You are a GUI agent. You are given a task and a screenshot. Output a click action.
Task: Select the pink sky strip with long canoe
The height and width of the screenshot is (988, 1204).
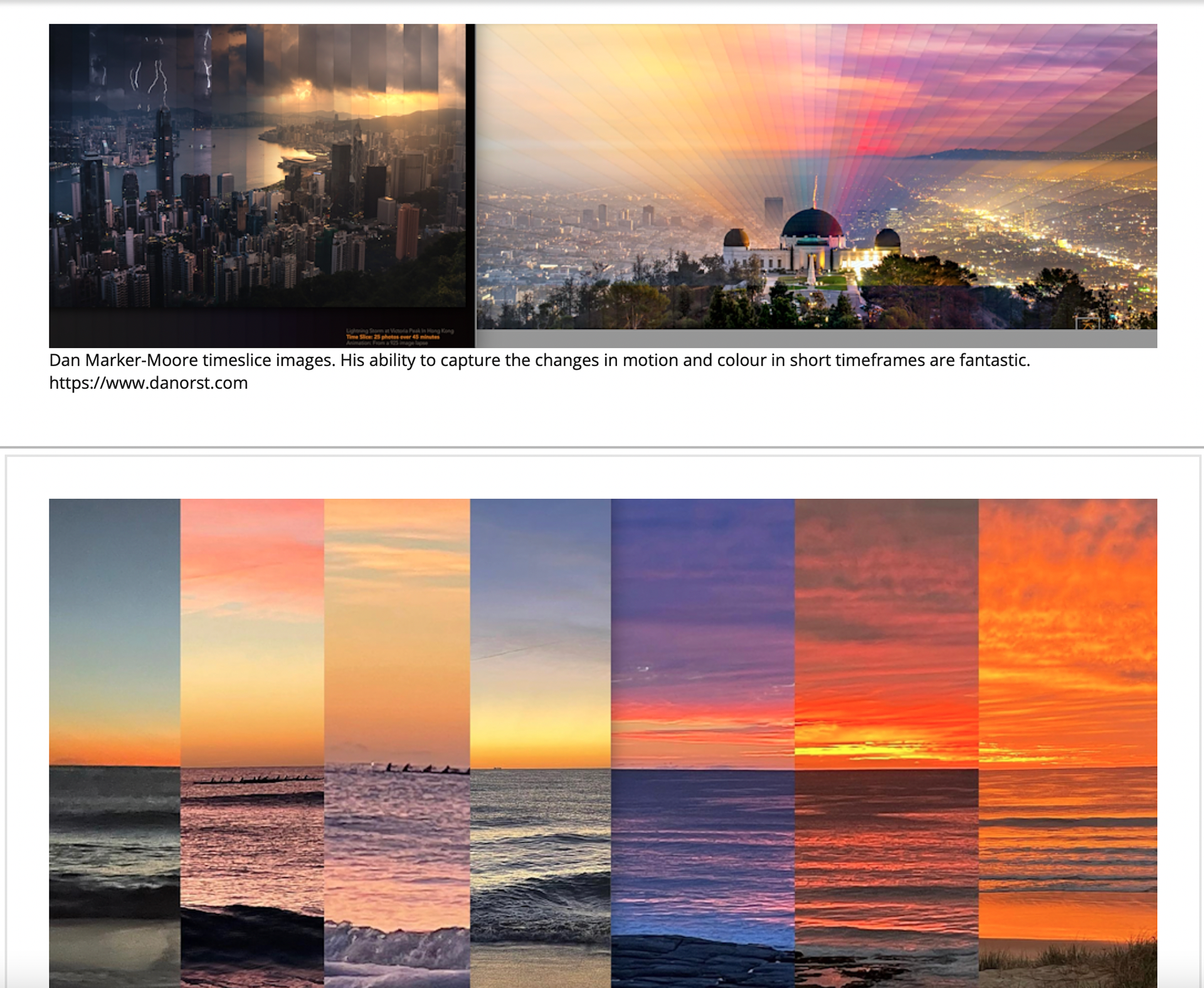[x=252, y=627]
